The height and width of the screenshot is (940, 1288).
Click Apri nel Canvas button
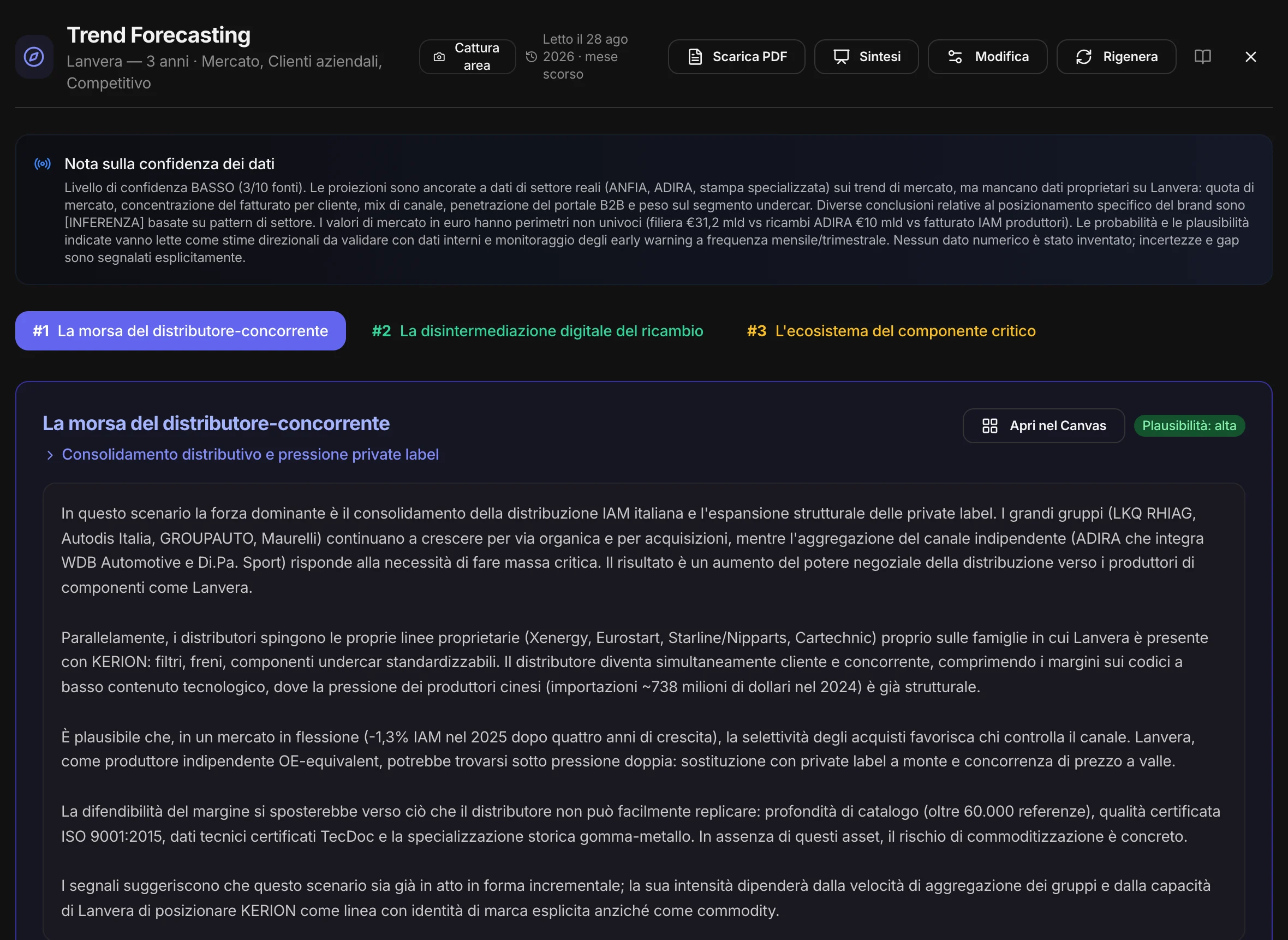[x=1043, y=426]
